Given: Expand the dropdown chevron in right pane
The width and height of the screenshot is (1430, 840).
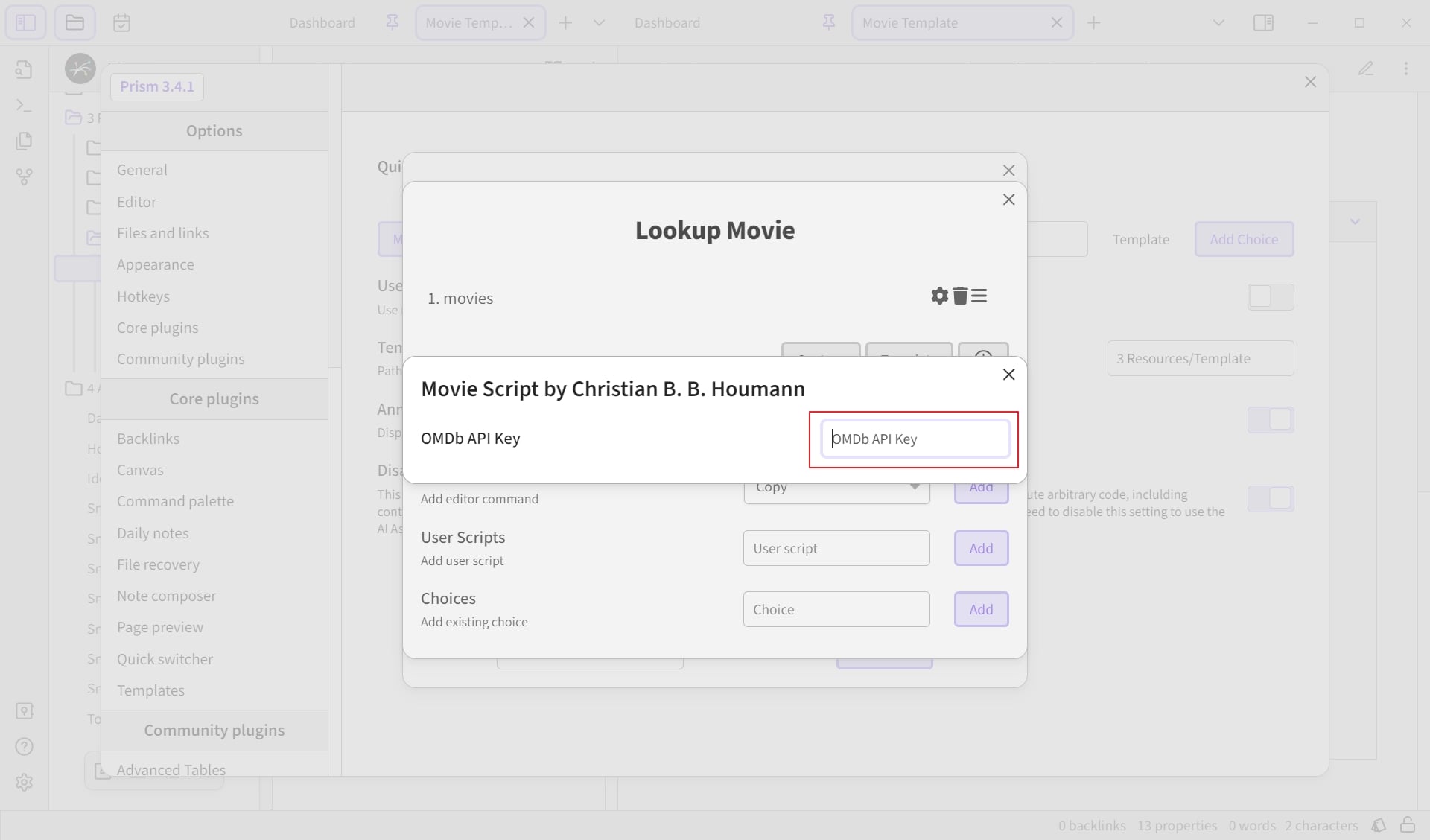Looking at the screenshot, I should (1355, 221).
